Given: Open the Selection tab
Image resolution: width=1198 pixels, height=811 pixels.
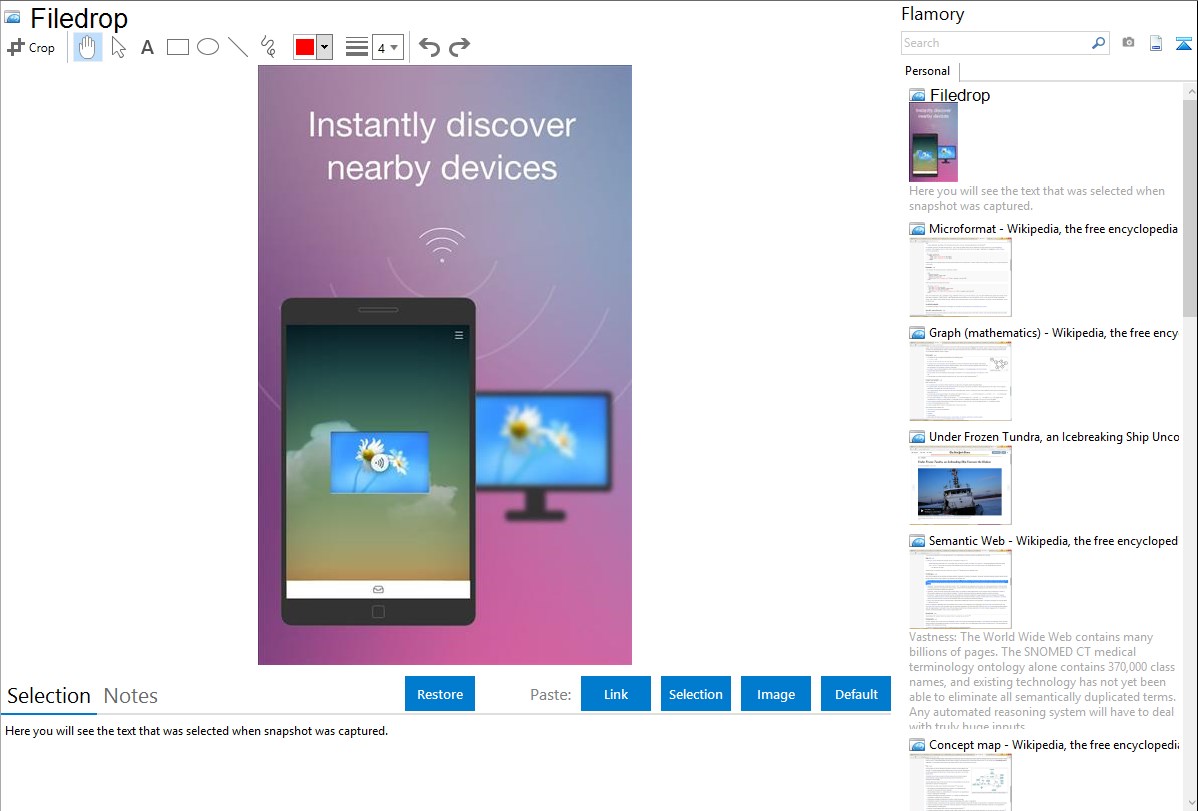Looking at the screenshot, I should [49, 696].
